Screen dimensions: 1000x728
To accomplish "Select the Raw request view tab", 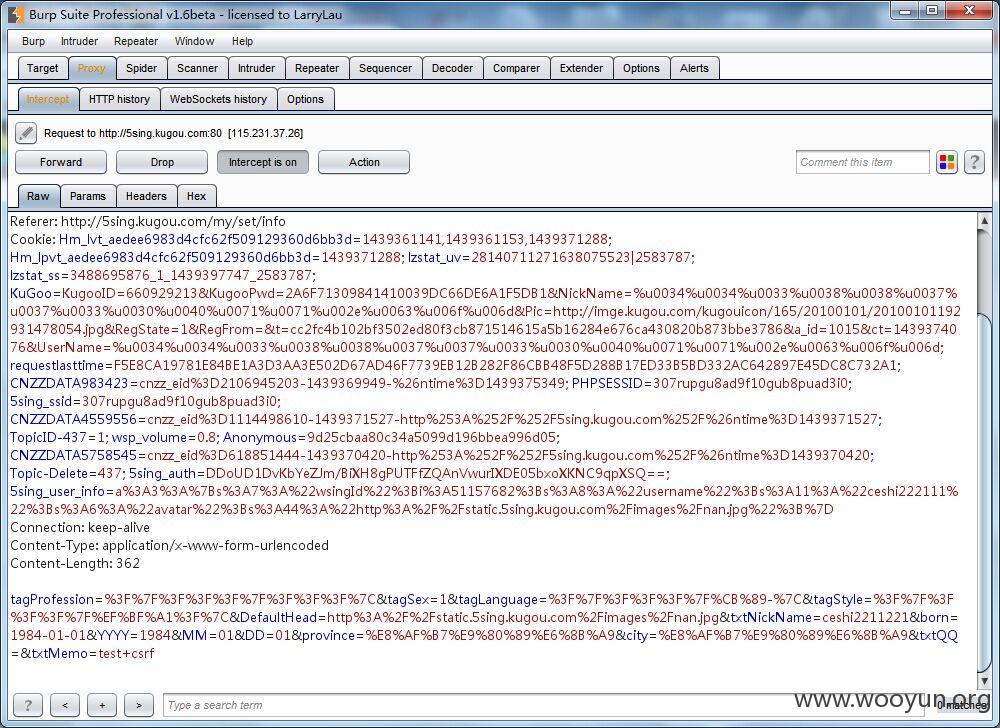I will coord(38,196).
